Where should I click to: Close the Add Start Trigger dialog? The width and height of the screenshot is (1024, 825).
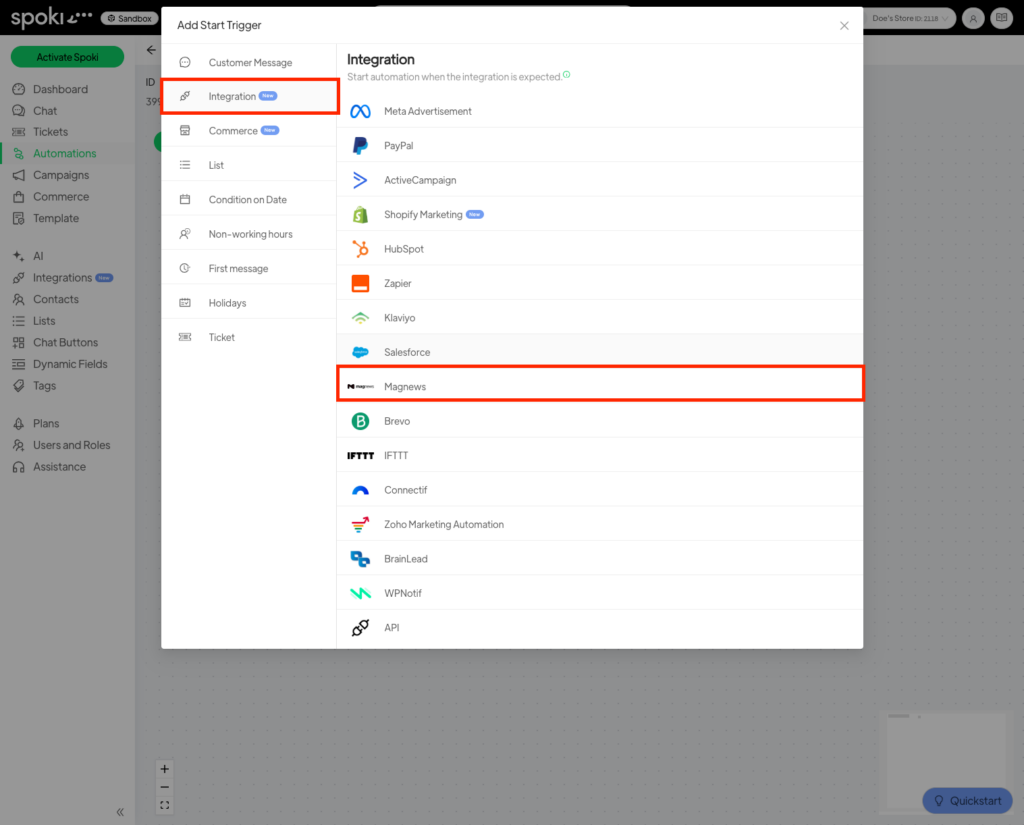click(844, 26)
